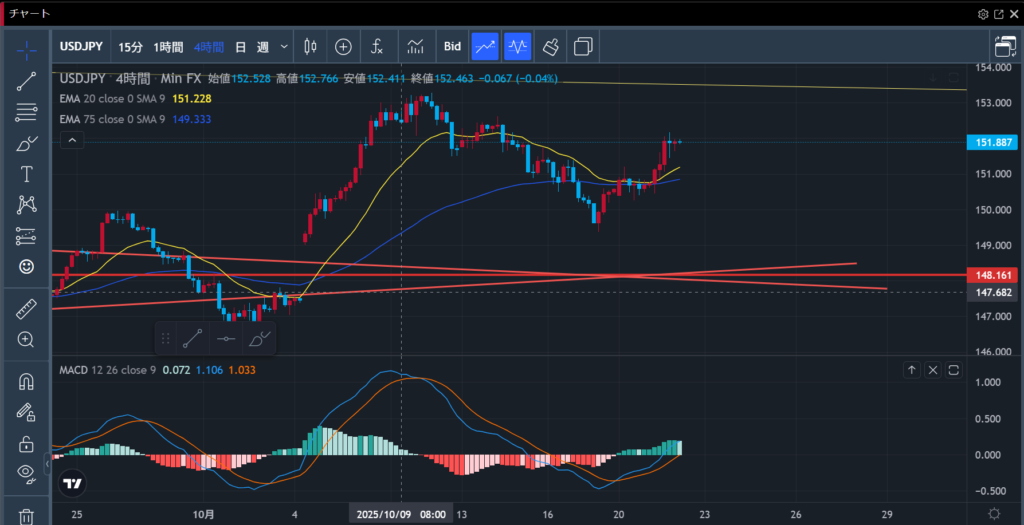Switch to the 15分 timeframe
The height and width of the screenshot is (525, 1024).
[130, 46]
